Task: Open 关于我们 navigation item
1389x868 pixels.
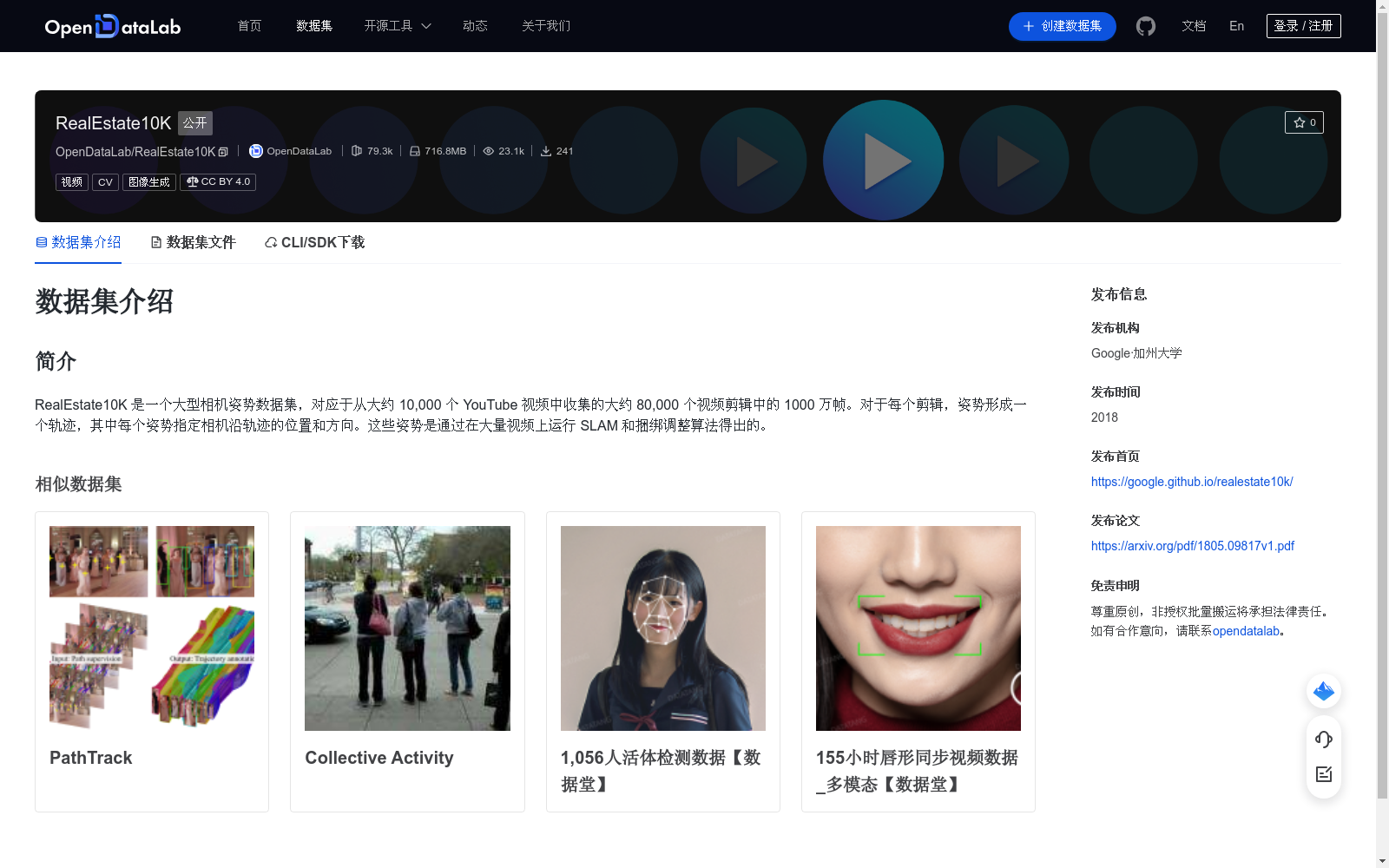Action: [x=546, y=26]
